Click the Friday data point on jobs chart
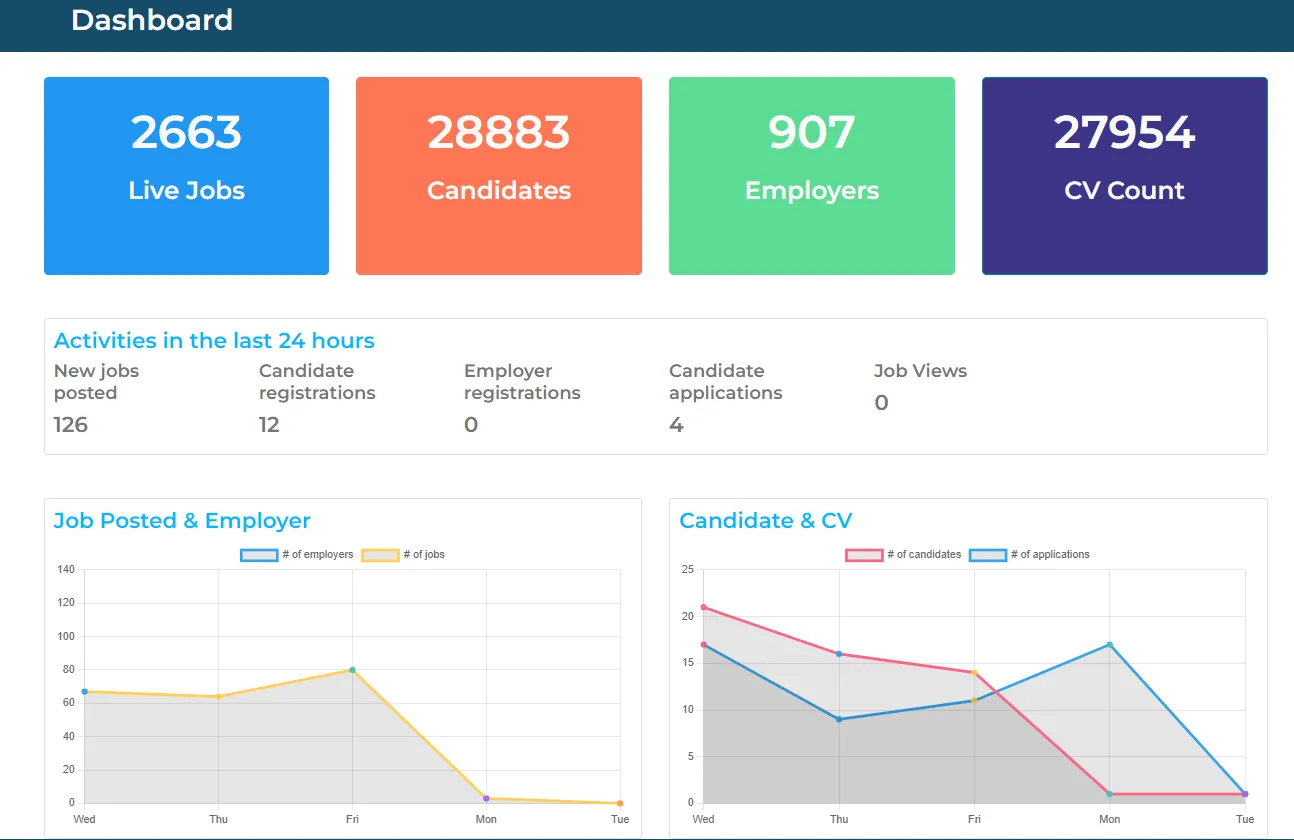Screen dimensions: 1294x840 [352, 670]
